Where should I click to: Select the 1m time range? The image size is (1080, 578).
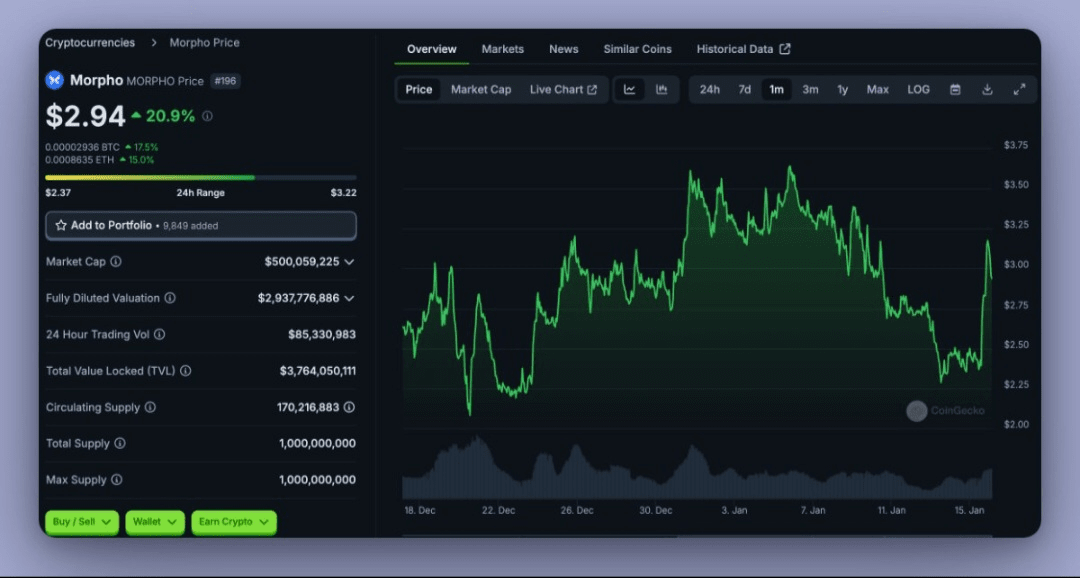(x=776, y=90)
